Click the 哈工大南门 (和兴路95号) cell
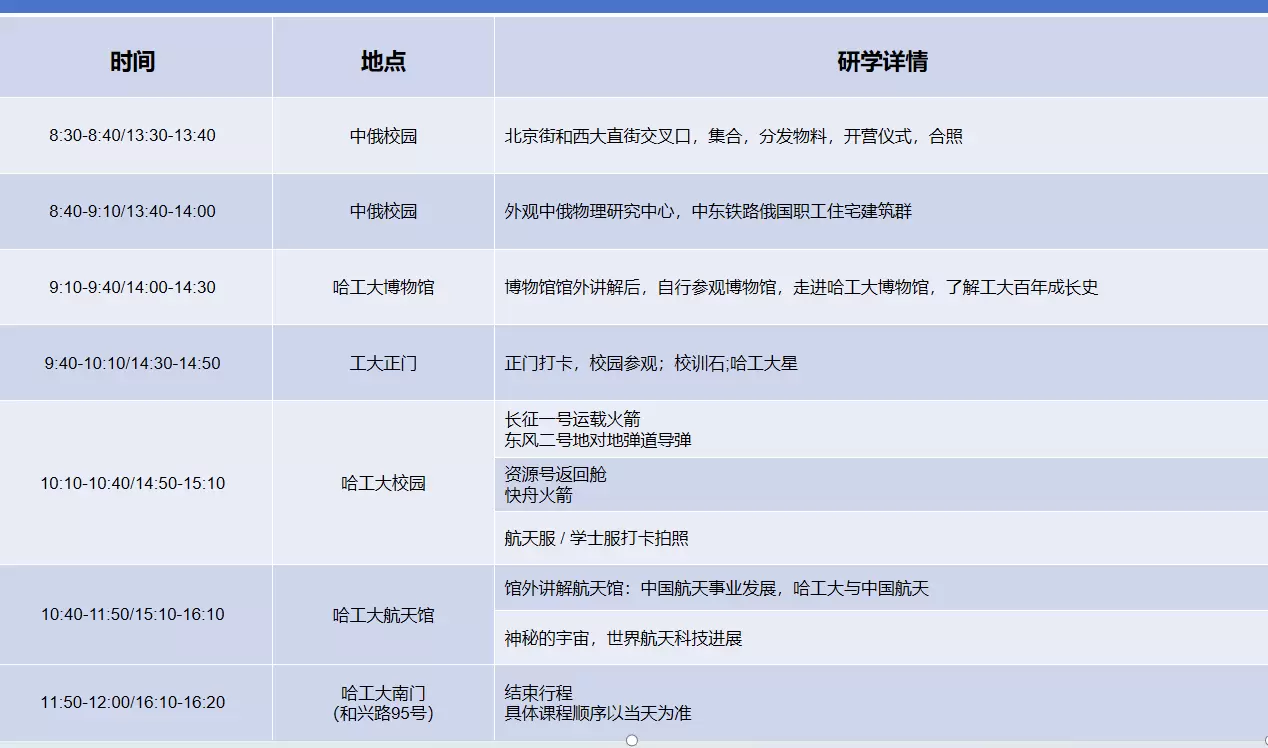 click(x=383, y=703)
